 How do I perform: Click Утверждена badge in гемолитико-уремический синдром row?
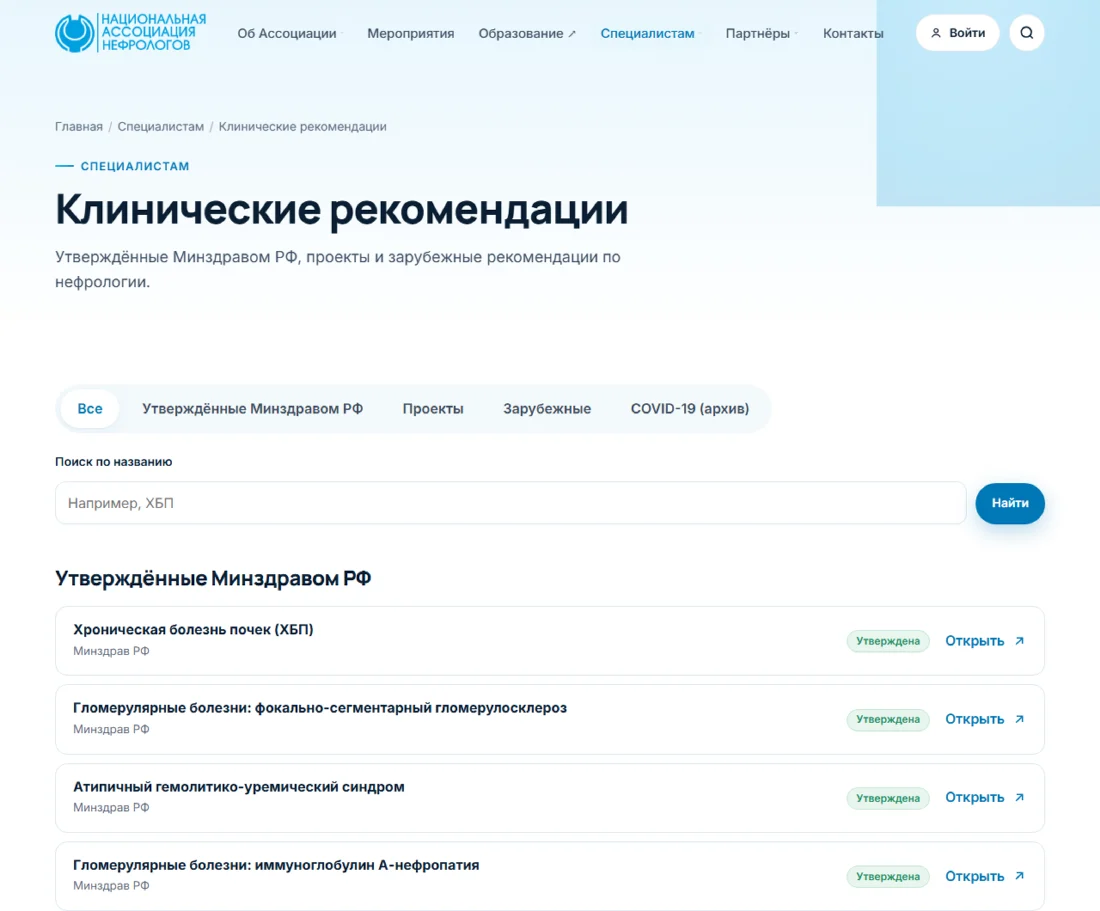pyautogui.click(x=887, y=798)
